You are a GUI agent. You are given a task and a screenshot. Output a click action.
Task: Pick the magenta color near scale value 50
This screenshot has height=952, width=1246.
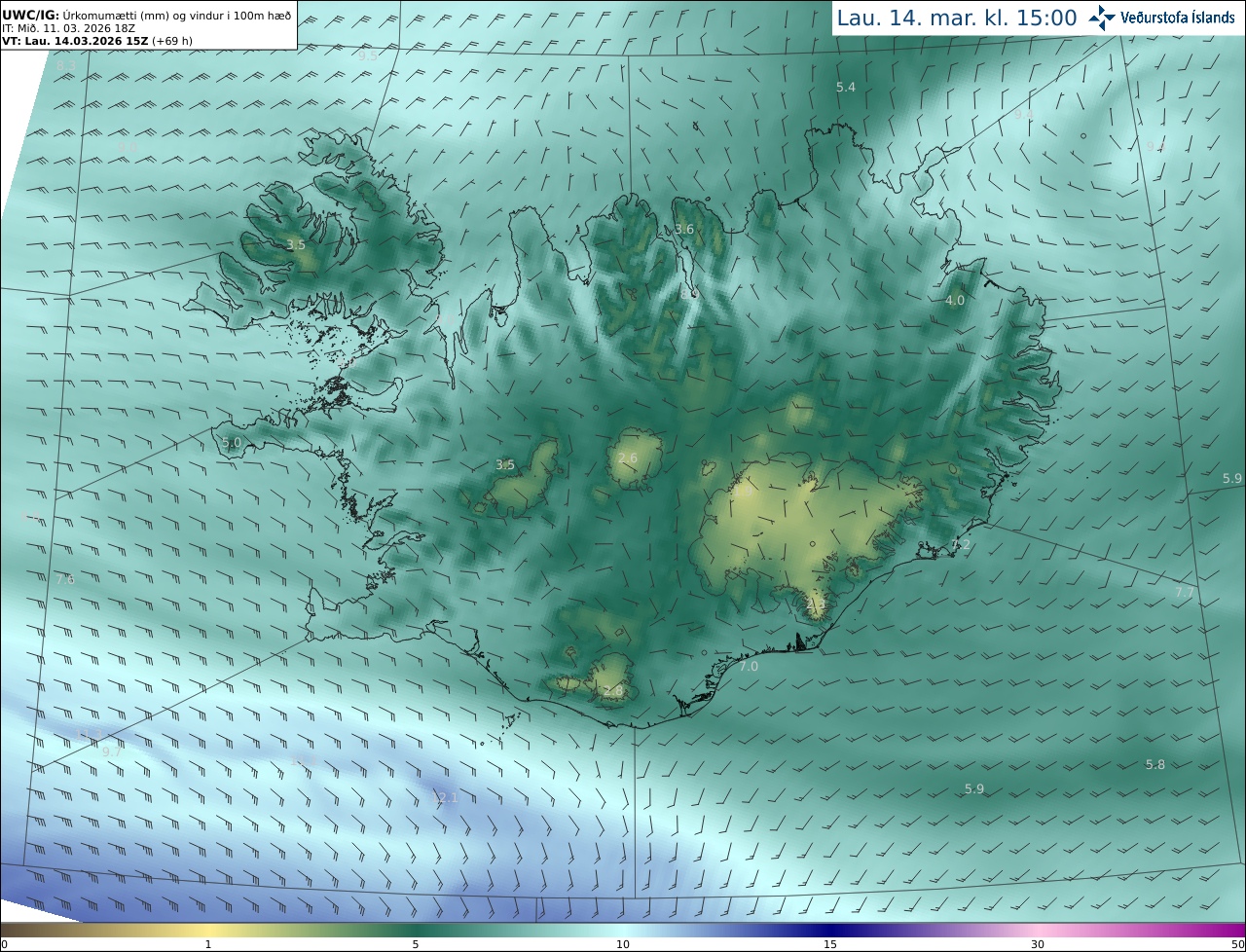1234,930
